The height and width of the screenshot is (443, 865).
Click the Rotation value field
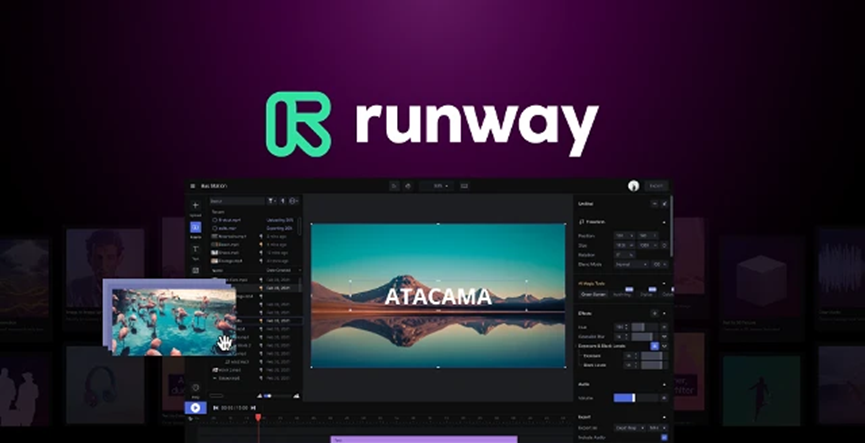point(623,254)
